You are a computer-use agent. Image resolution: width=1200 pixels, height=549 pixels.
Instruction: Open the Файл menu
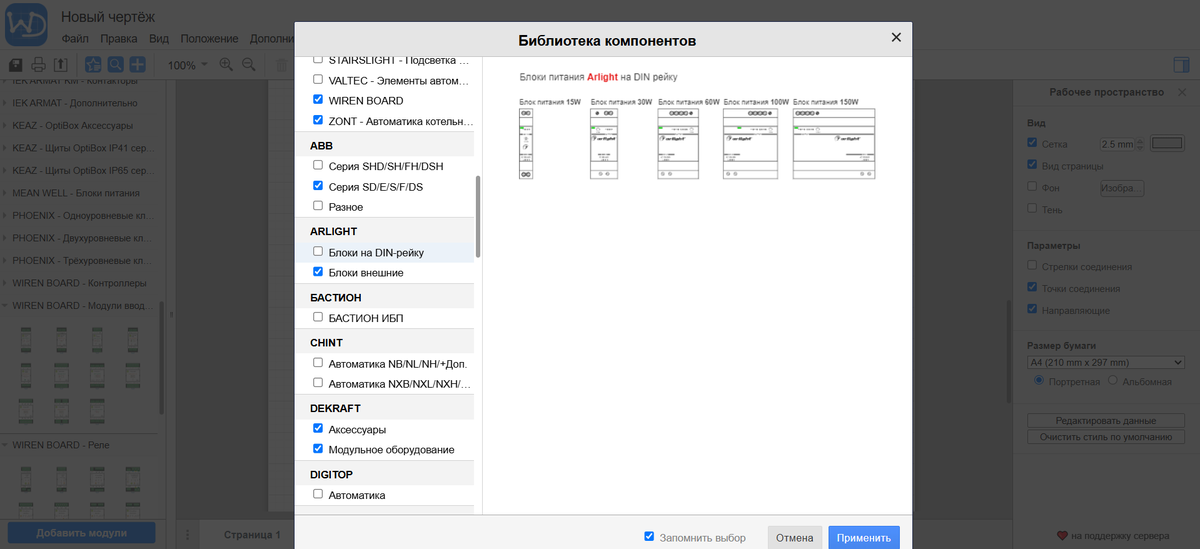pyautogui.click(x=75, y=39)
